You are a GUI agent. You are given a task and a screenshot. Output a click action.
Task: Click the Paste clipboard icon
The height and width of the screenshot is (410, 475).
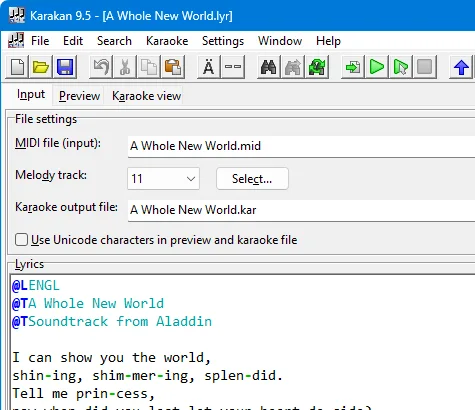click(x=173, y=67)
